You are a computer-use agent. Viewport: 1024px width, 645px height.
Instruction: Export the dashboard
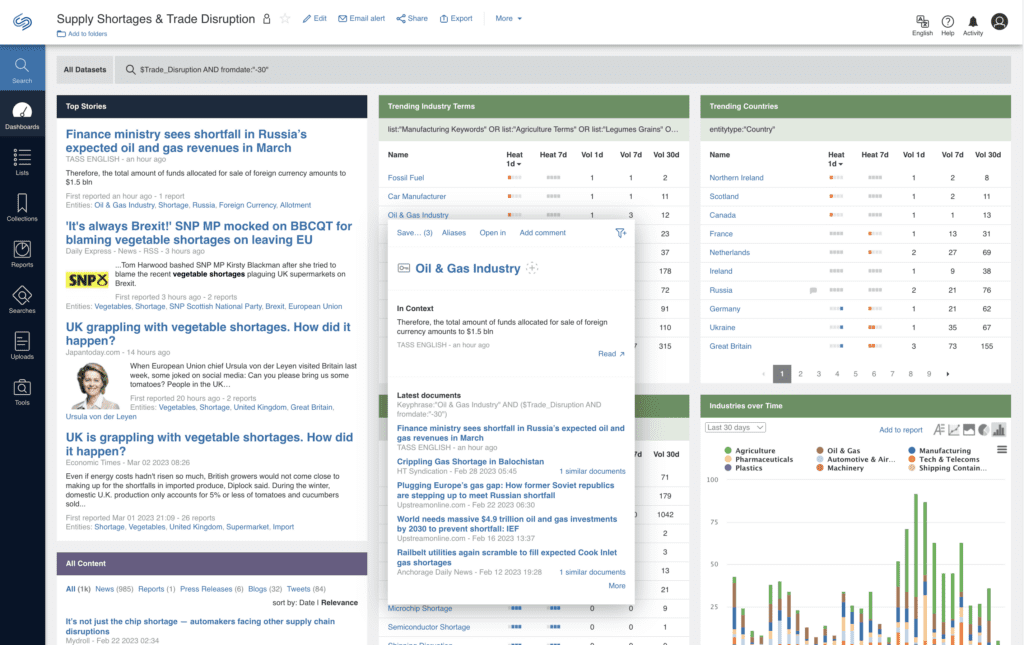tap(456, 19)
